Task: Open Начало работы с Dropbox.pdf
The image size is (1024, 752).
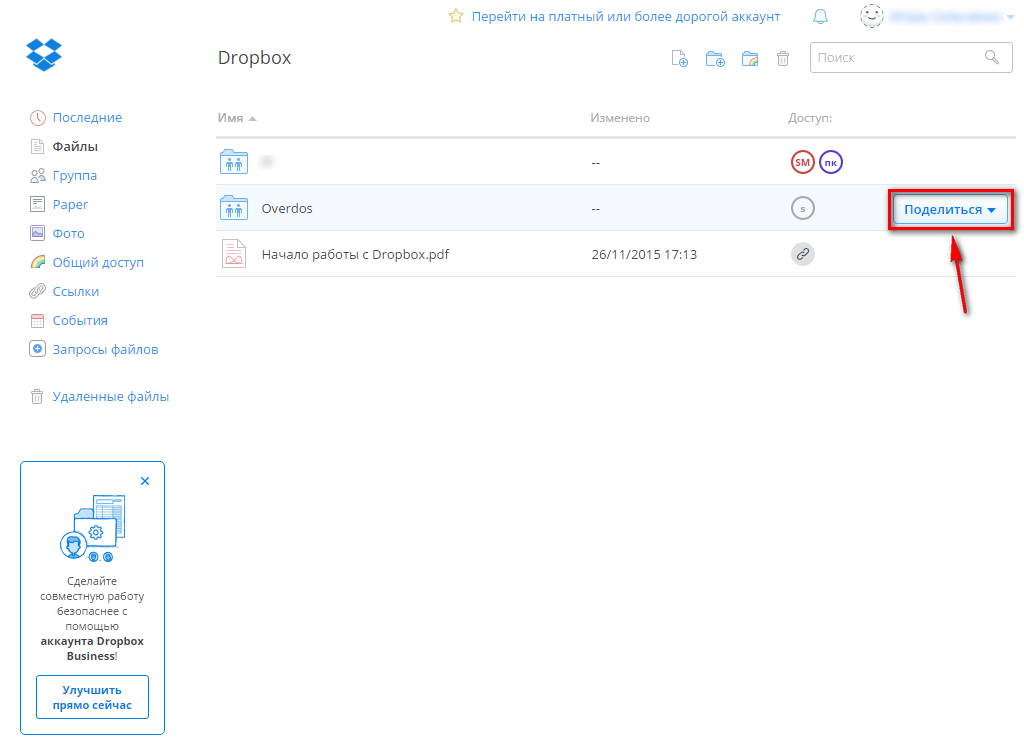Action: pyautogui.click(x=355, y=255)
